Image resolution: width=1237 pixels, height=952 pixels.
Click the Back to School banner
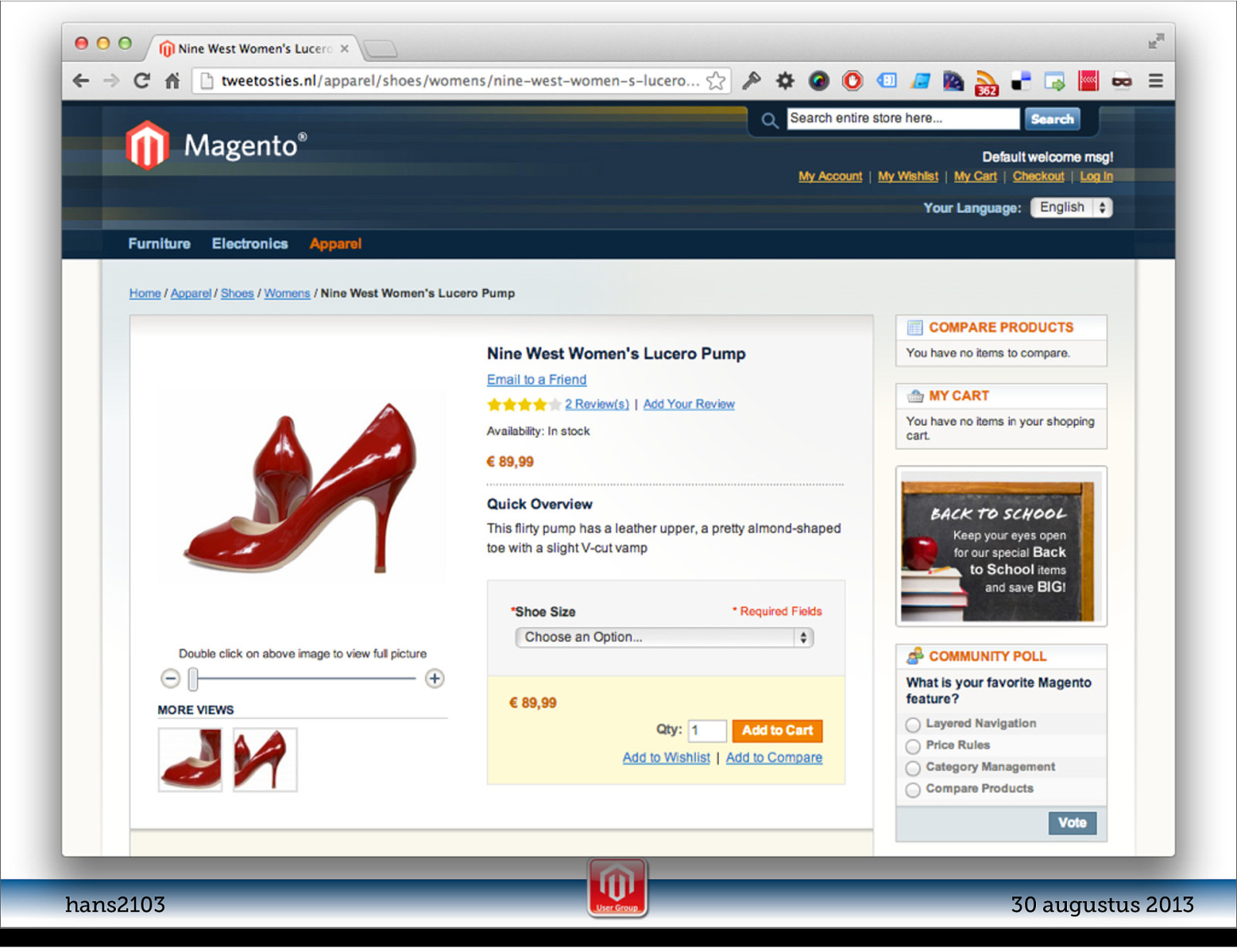click(x=1001, y=547)
